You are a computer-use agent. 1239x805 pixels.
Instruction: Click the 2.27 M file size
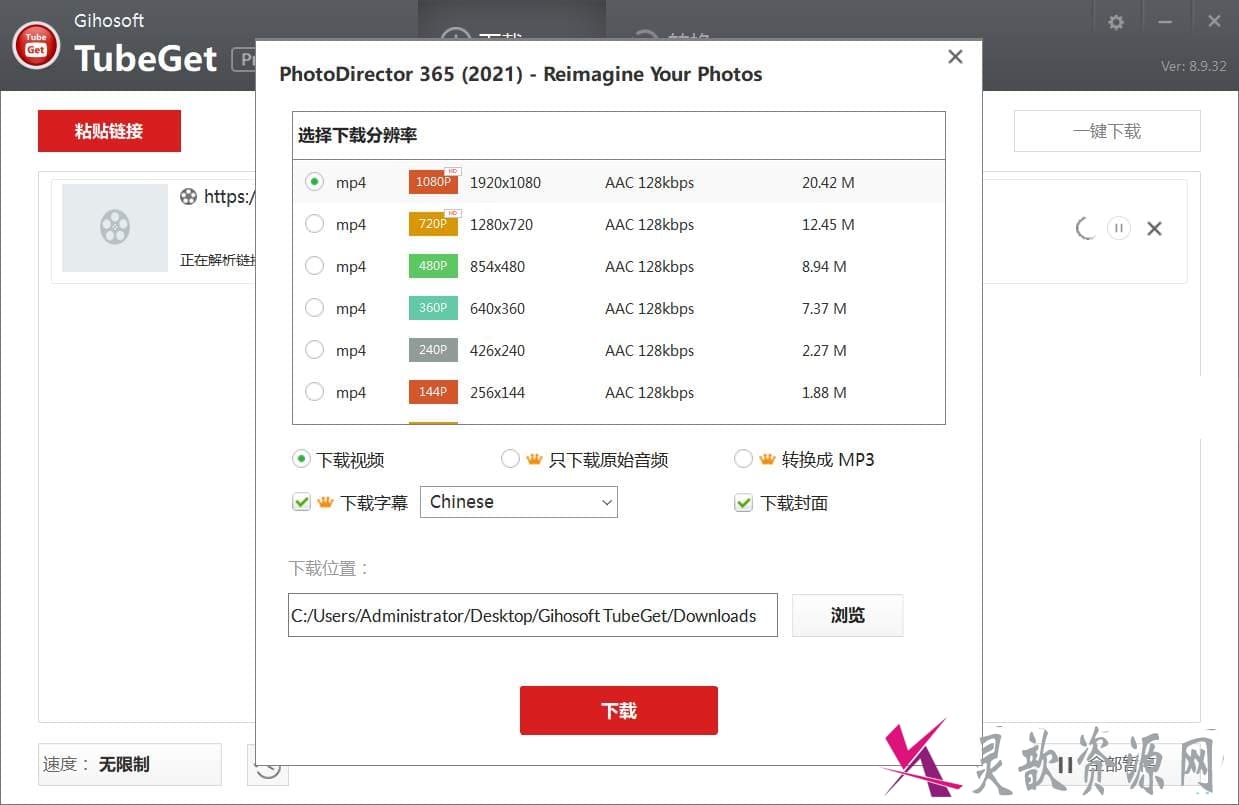point(824,350)
